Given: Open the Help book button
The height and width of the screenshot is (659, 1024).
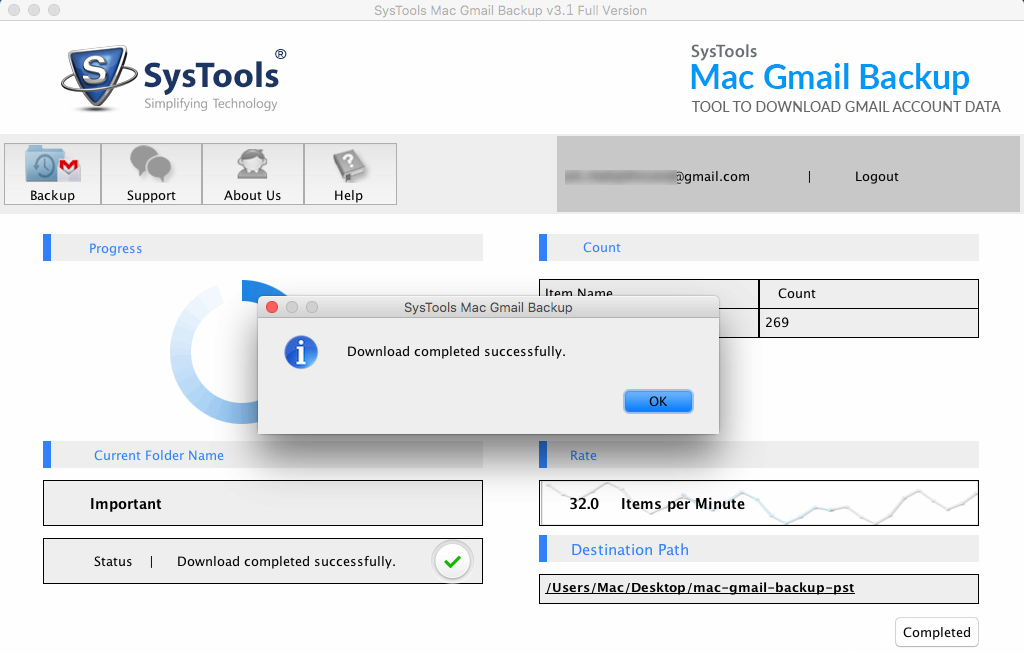Looking at the screenshot, I should (x=349, y=174).
